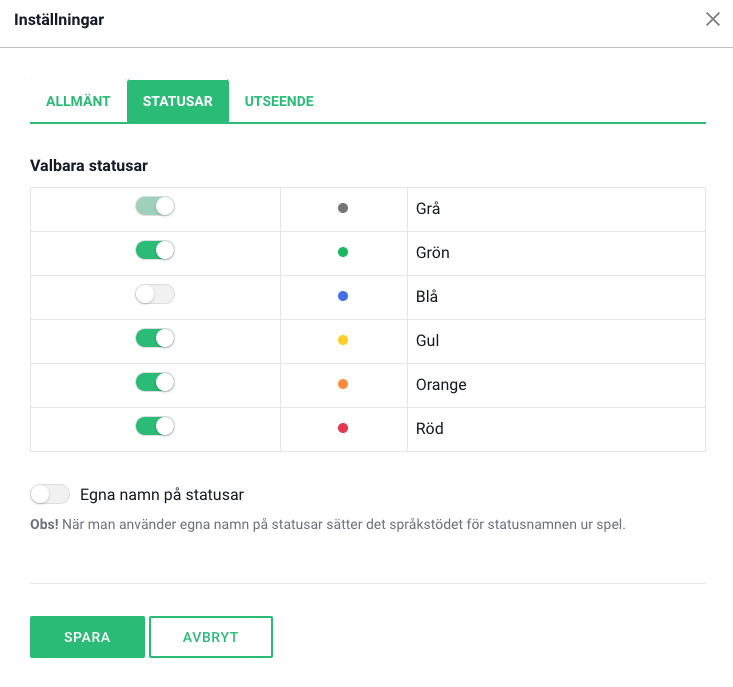Viewport: 733px width, 687px height.
Task: Click the blue color dot
Action: click(343, 297)
